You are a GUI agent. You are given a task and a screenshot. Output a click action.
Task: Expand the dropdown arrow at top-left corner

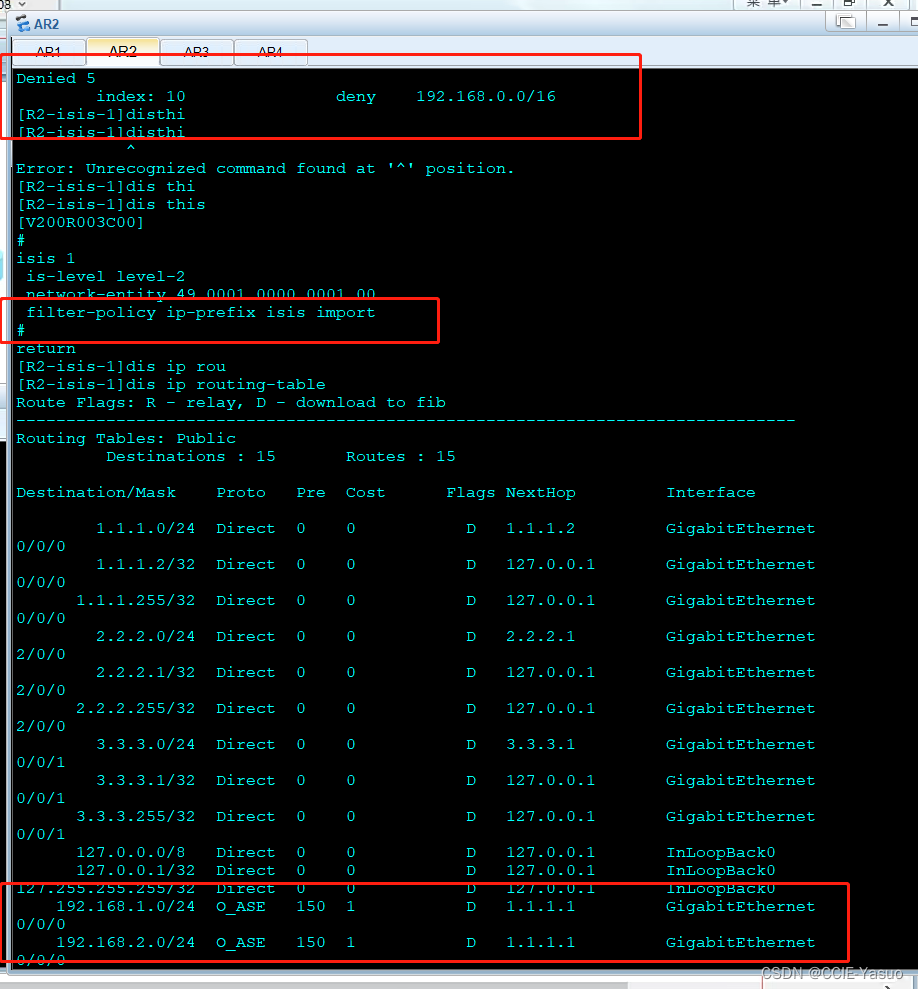22,4
